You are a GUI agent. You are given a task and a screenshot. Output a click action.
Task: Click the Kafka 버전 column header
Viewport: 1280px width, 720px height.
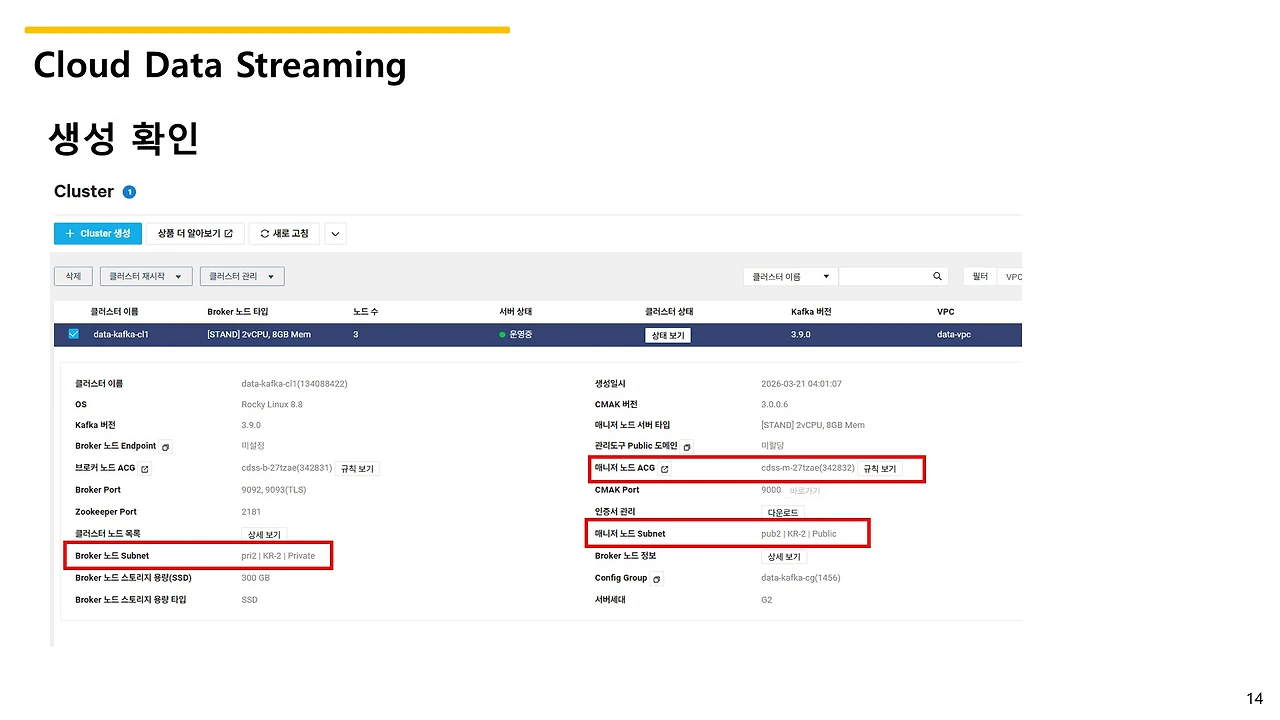(x=811, y=312)
